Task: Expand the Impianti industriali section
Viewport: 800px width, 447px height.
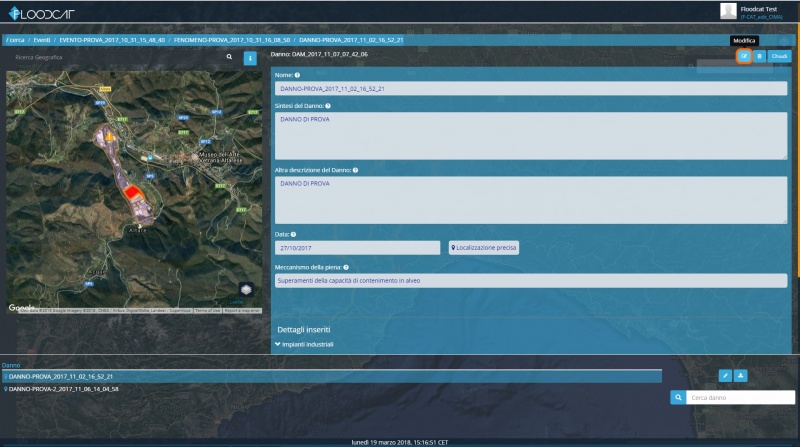Action: click(x=304, y=344)
